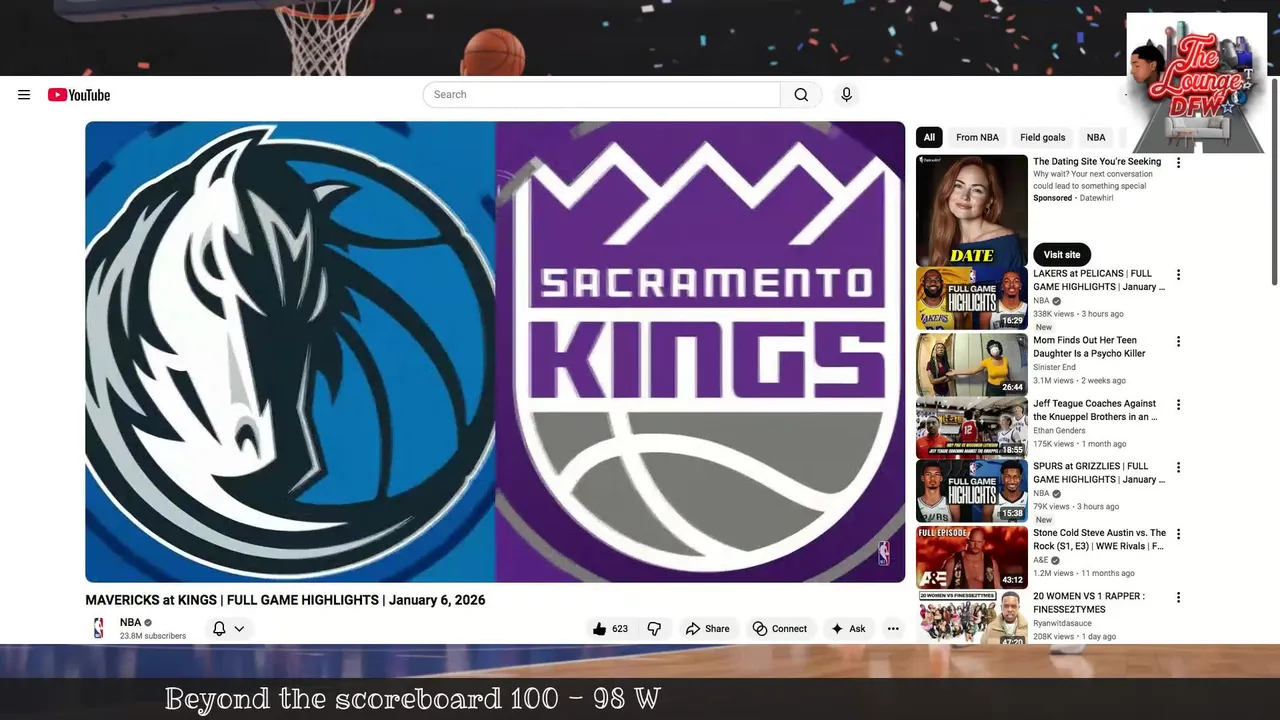Screen dimensions: 1280x720
Task: Open options for Dating Site ad
Action: (x=1178, y=163)
